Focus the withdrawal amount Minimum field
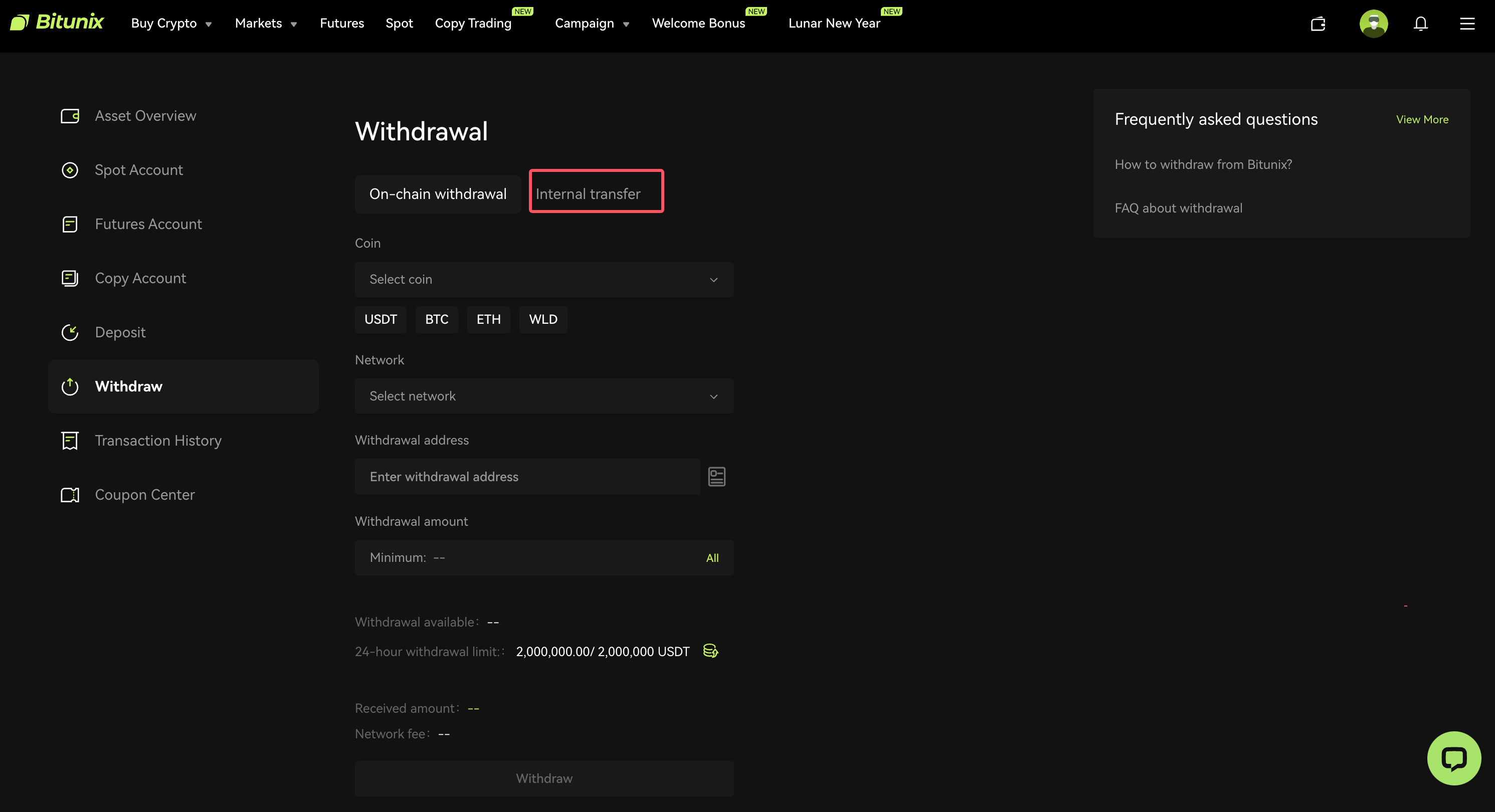This screenshot has width=1495, height=812. pos(544,558)
